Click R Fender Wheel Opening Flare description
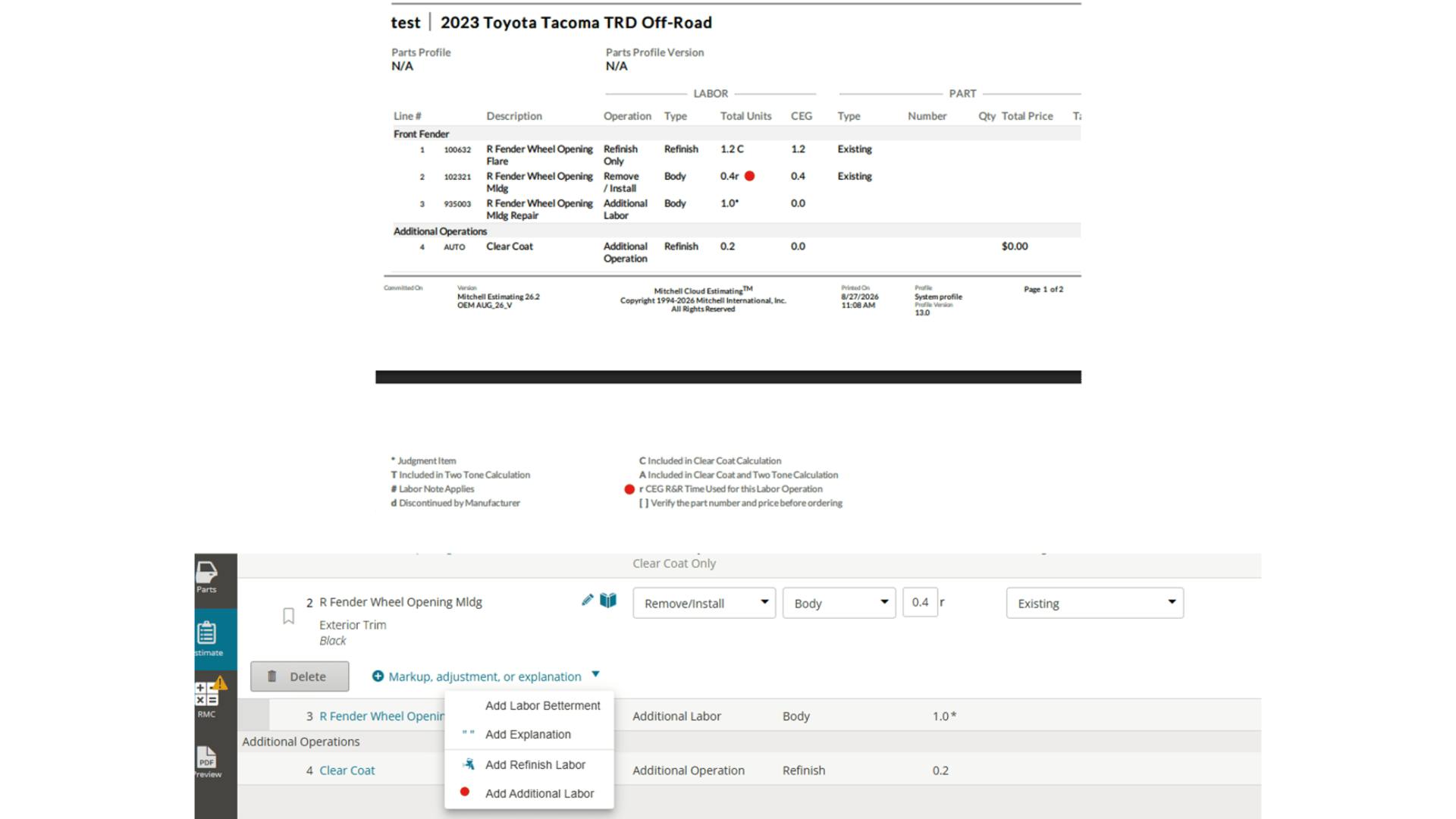Image resolution: width=1456 pixels, height=819 pixels. point(539,155)
